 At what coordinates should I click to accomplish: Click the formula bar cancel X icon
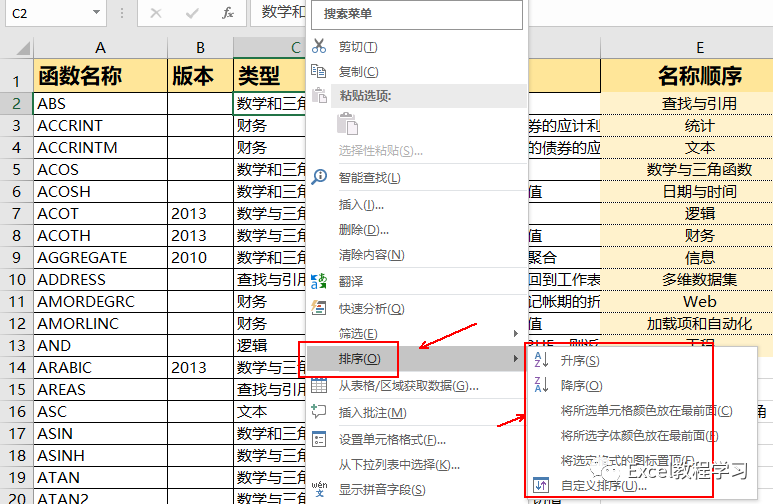click(x=156, y=13)
